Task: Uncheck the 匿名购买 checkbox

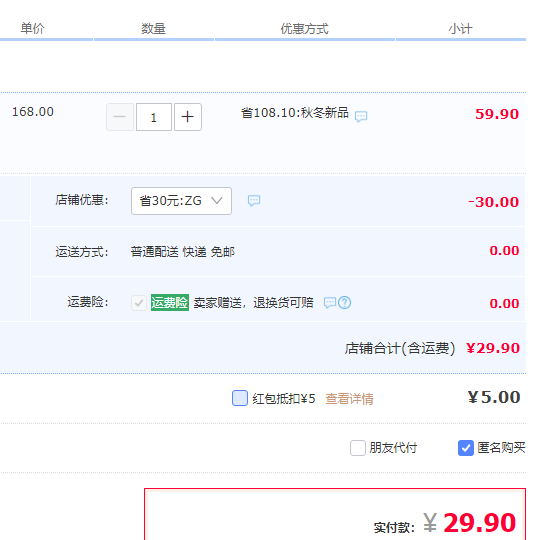Action: [466, 448]
